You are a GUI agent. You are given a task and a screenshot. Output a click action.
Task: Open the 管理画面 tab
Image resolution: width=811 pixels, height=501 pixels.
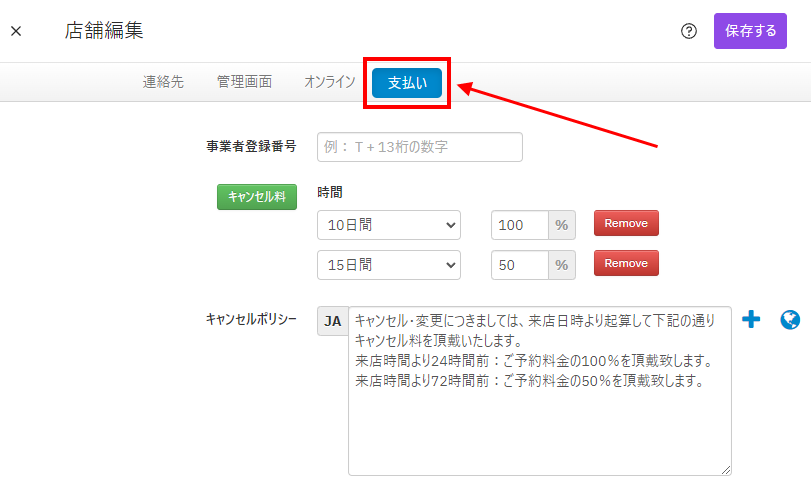pyautogui.click(x=244, y=83)
